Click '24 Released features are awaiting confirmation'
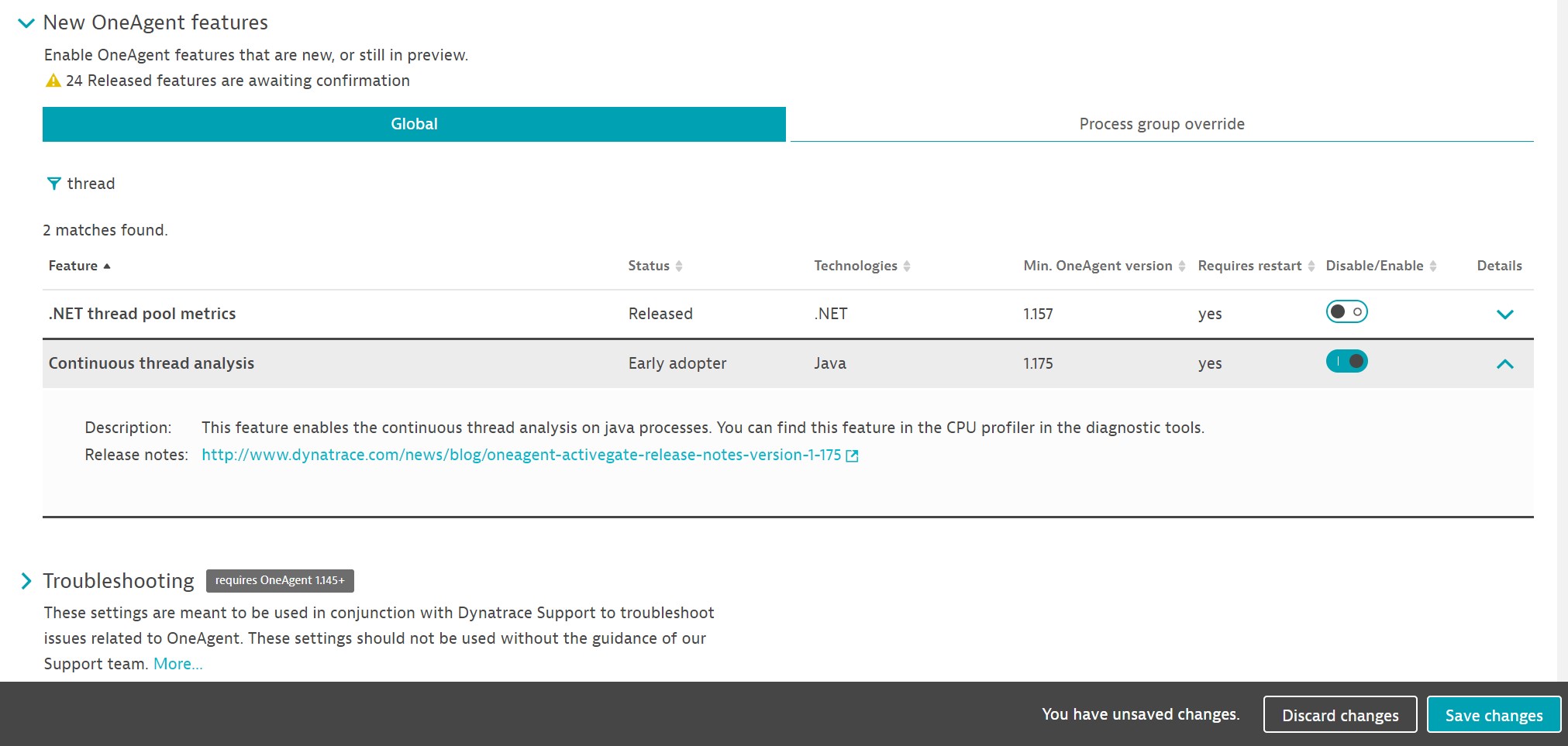The height and width of the screenshot is (746, 1568). point(238,81)
